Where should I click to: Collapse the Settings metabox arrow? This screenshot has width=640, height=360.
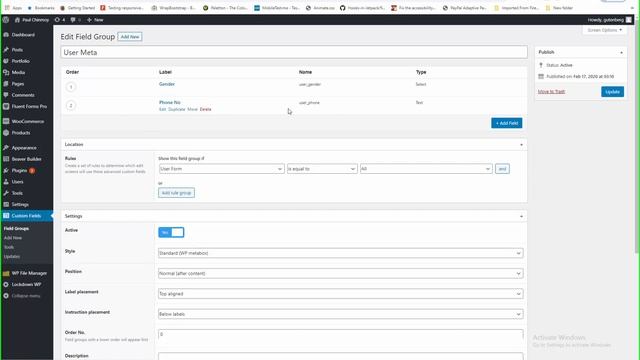click(521, 216)
